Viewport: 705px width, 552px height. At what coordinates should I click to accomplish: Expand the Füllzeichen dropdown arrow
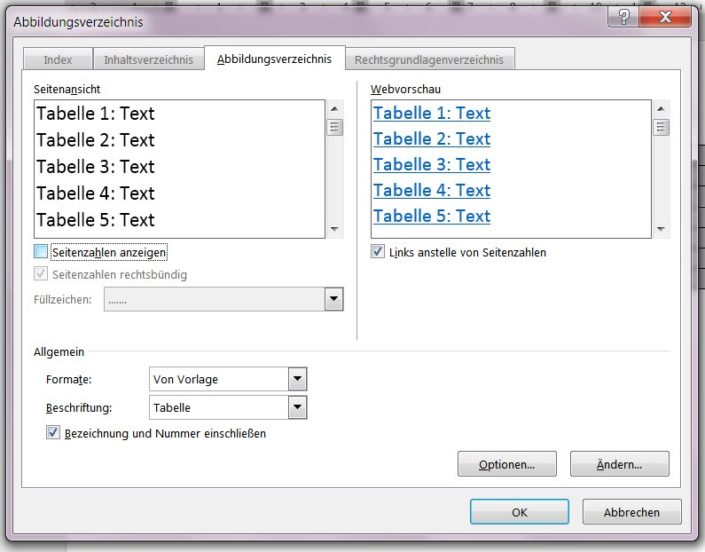click(x=334, y=299)
